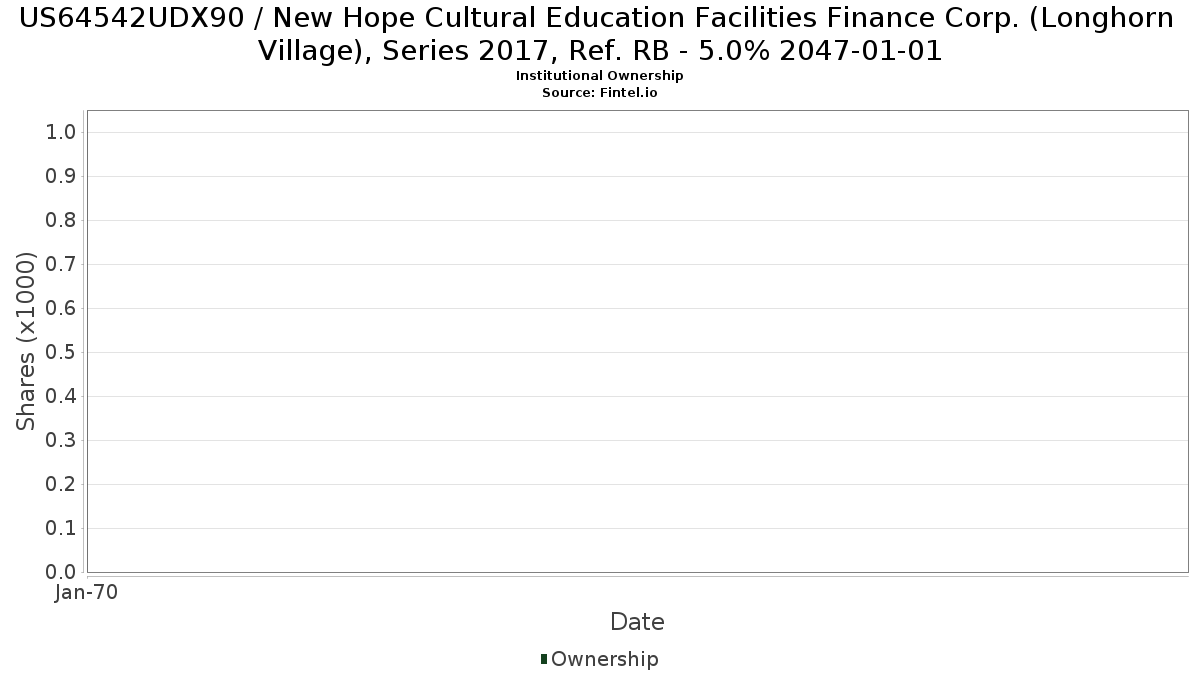Select the Institutional Ownership subtitle
Screen dimensions: 1200x675
(600, 76)
